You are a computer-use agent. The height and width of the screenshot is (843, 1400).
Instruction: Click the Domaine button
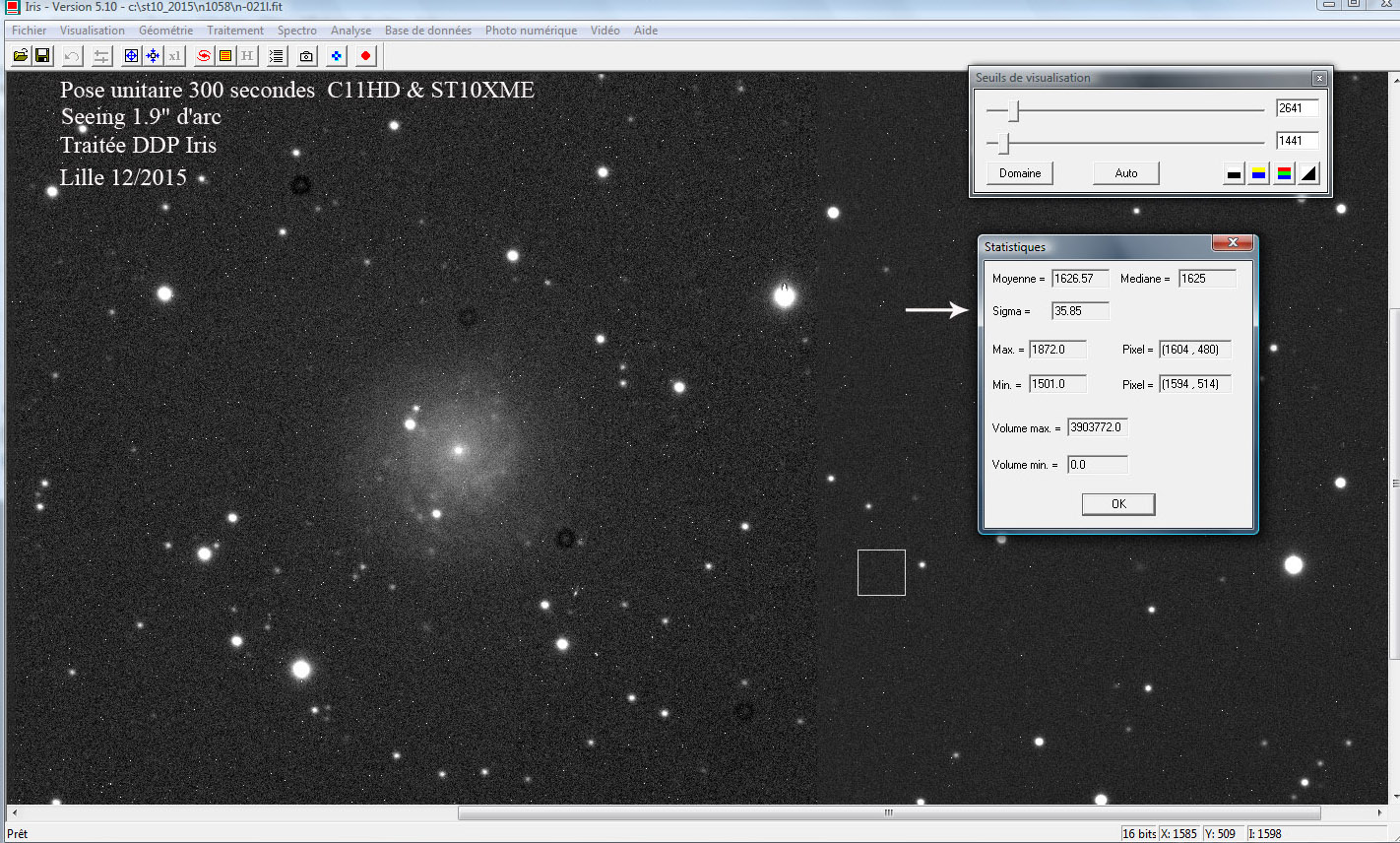1020,173
